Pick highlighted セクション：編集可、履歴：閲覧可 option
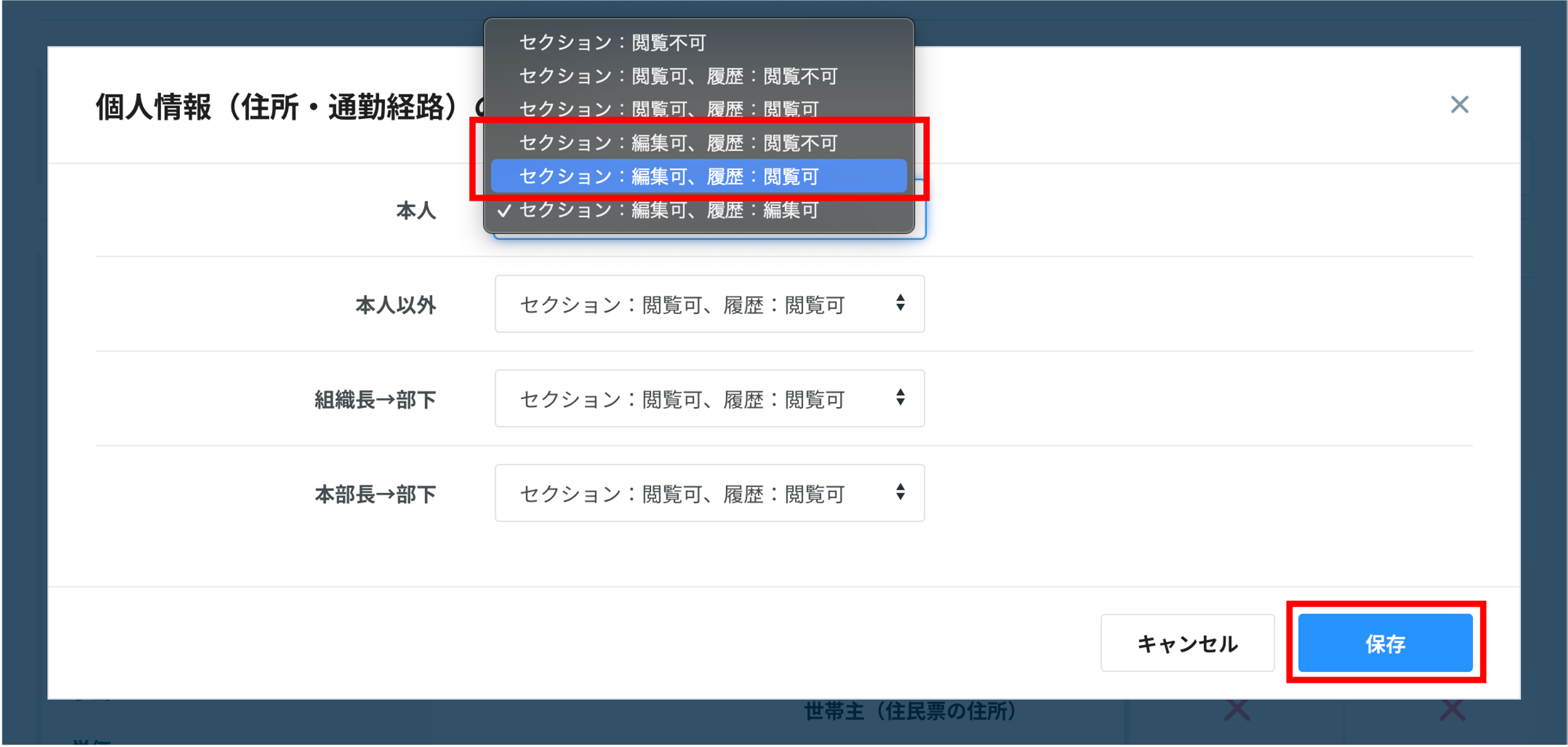The image size is (1568, 747). (668, 176)
